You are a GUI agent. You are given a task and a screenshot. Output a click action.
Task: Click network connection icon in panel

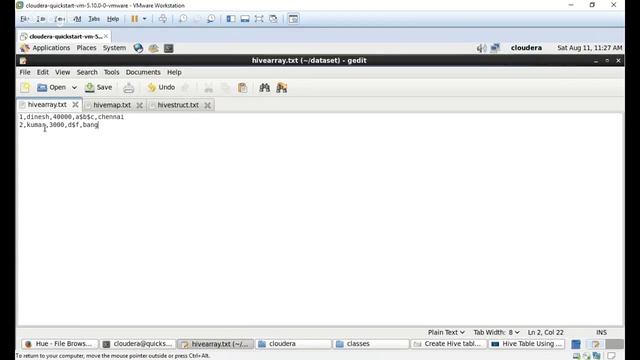click(x=495, y=48)
